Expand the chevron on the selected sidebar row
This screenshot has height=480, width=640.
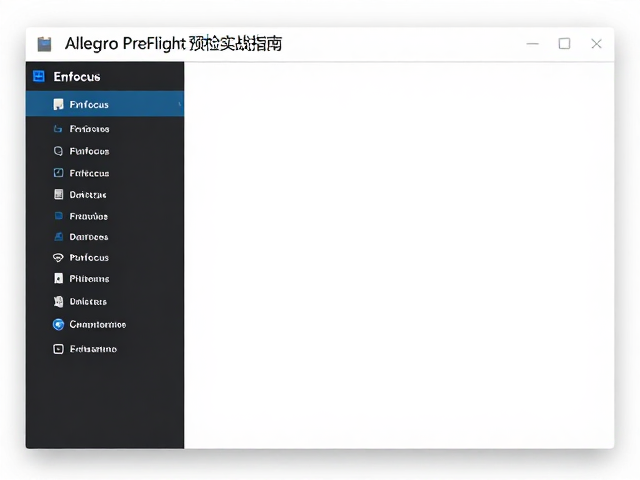[x=180, y=104]
